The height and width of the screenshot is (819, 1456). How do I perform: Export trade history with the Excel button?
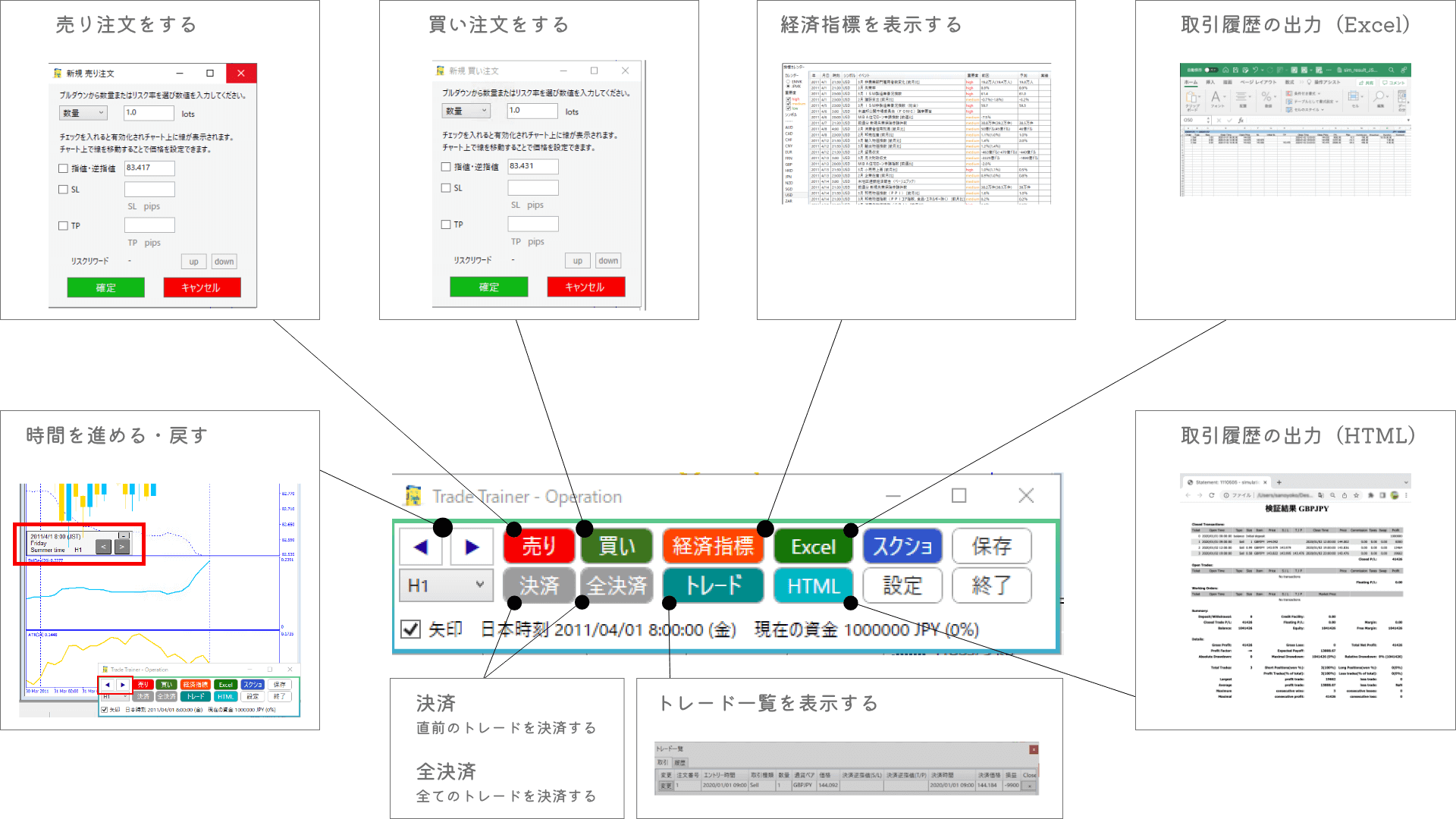click(x=814, y=547)
